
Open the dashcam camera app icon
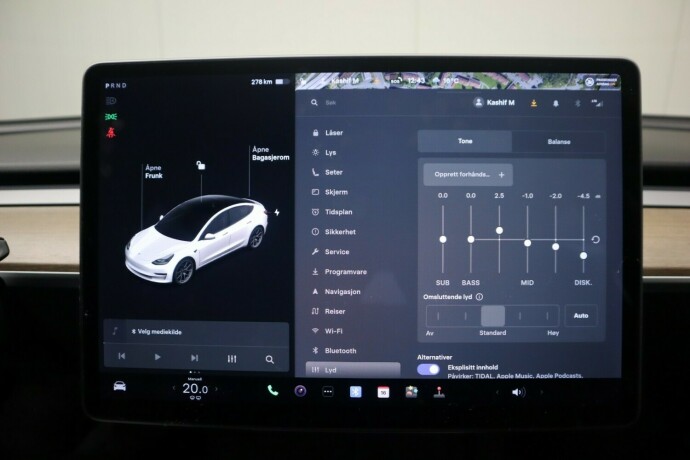coord(300,390)
